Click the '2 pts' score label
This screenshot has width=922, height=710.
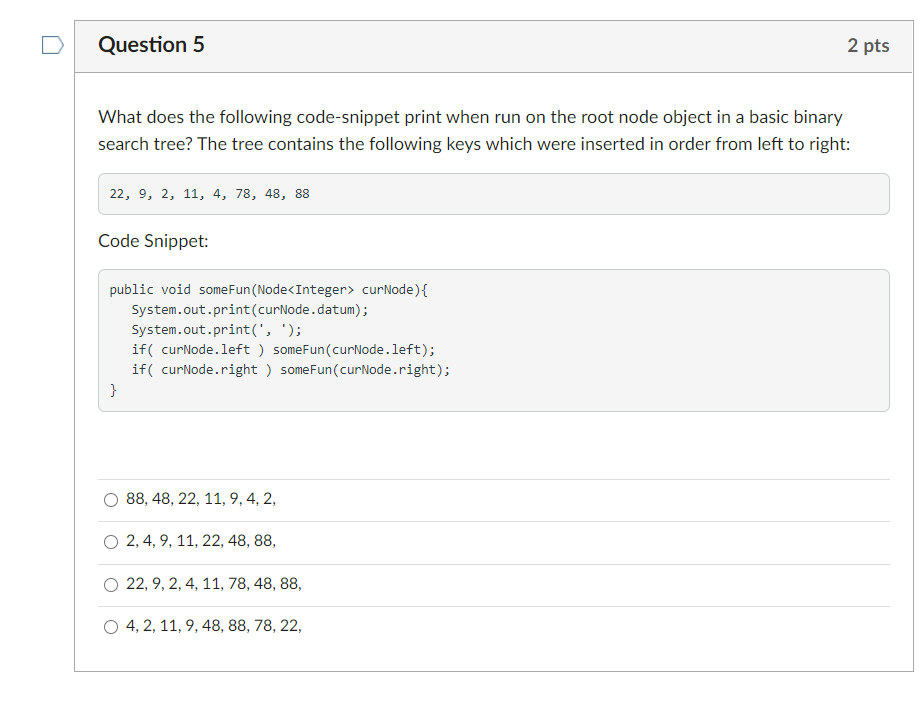[x=868, y=45]
